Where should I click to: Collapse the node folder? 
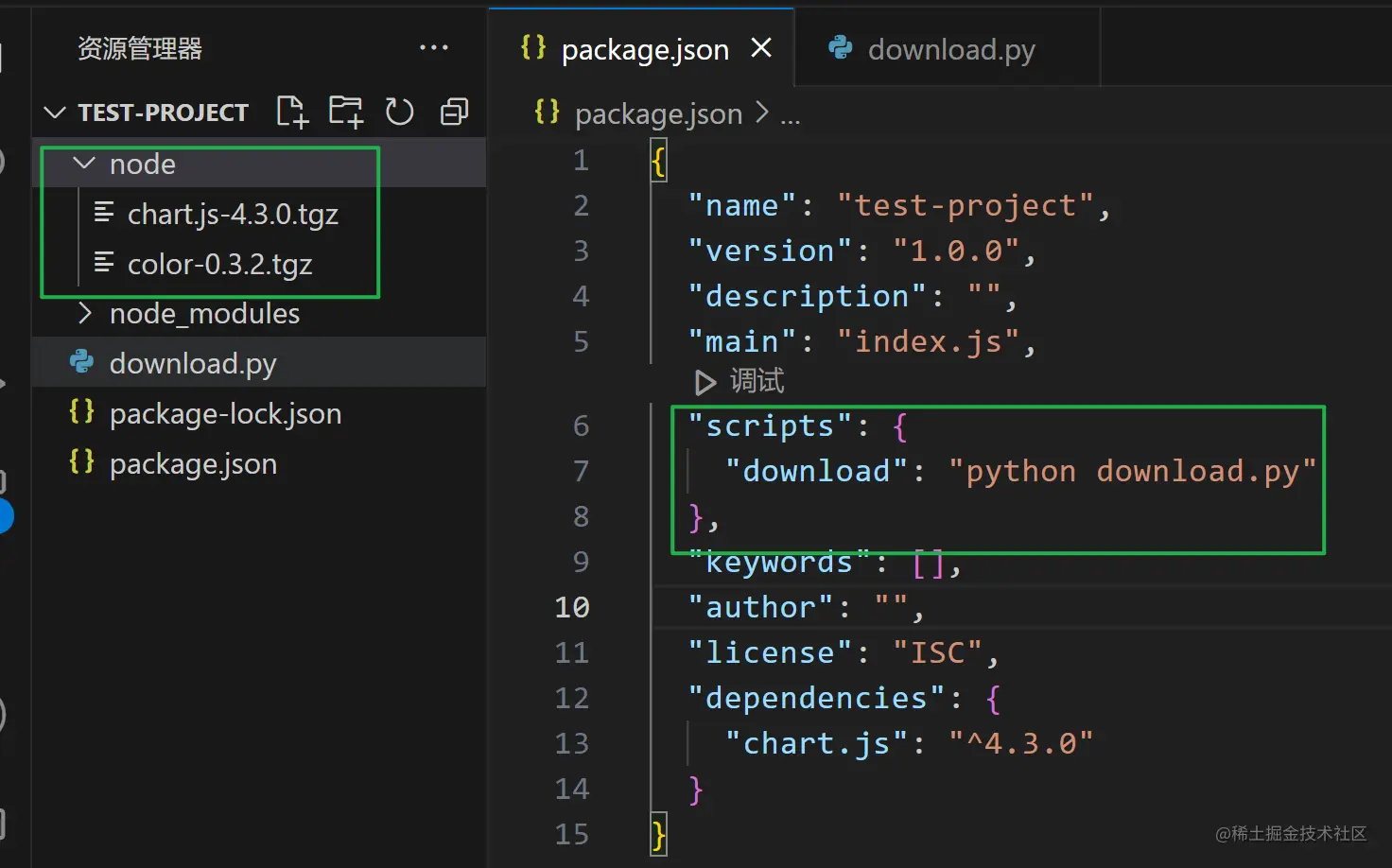click(83, 163)
